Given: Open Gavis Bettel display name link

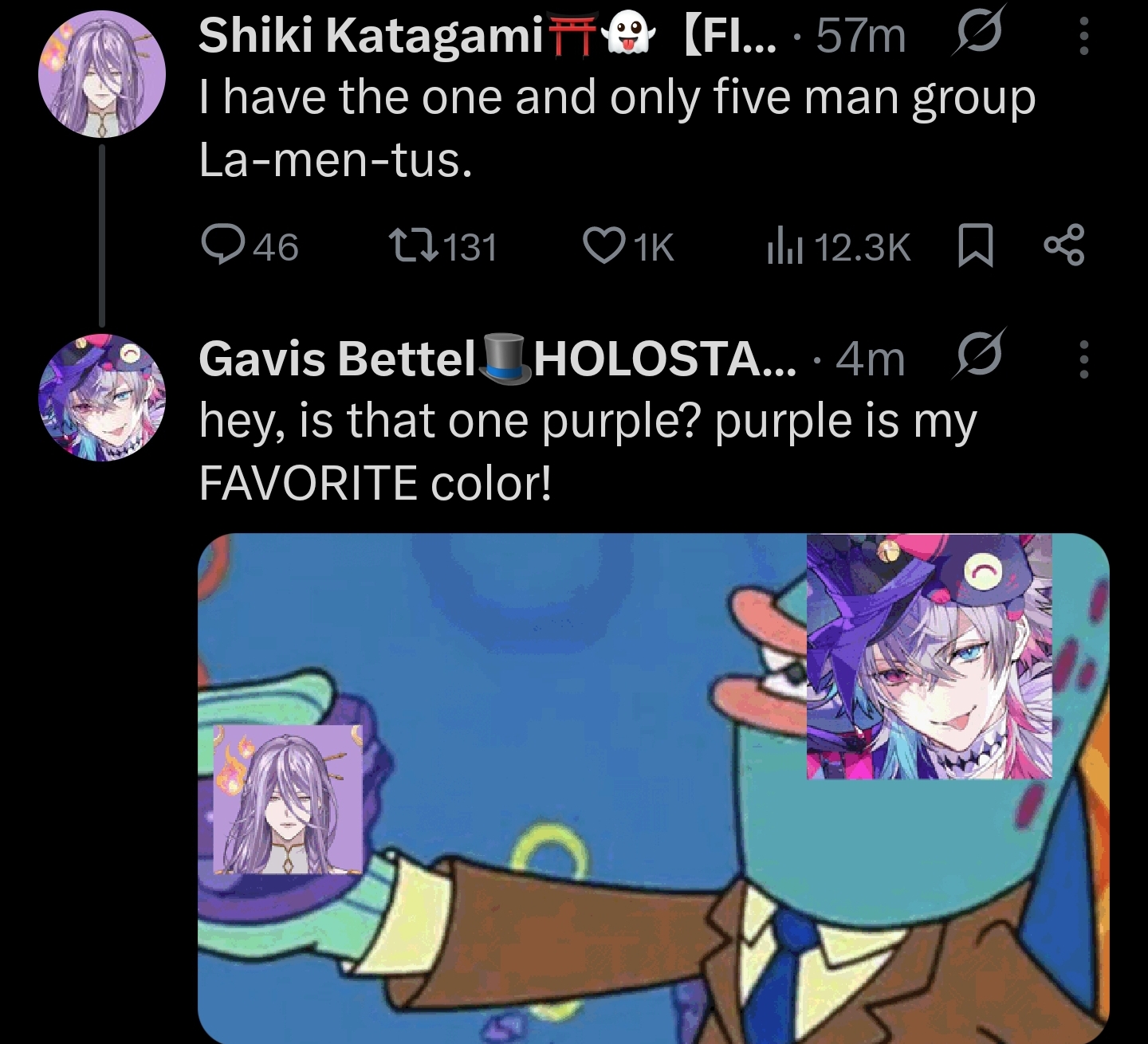Looking at the screenshot, I should pyautogui.click(x=336, y=359).
